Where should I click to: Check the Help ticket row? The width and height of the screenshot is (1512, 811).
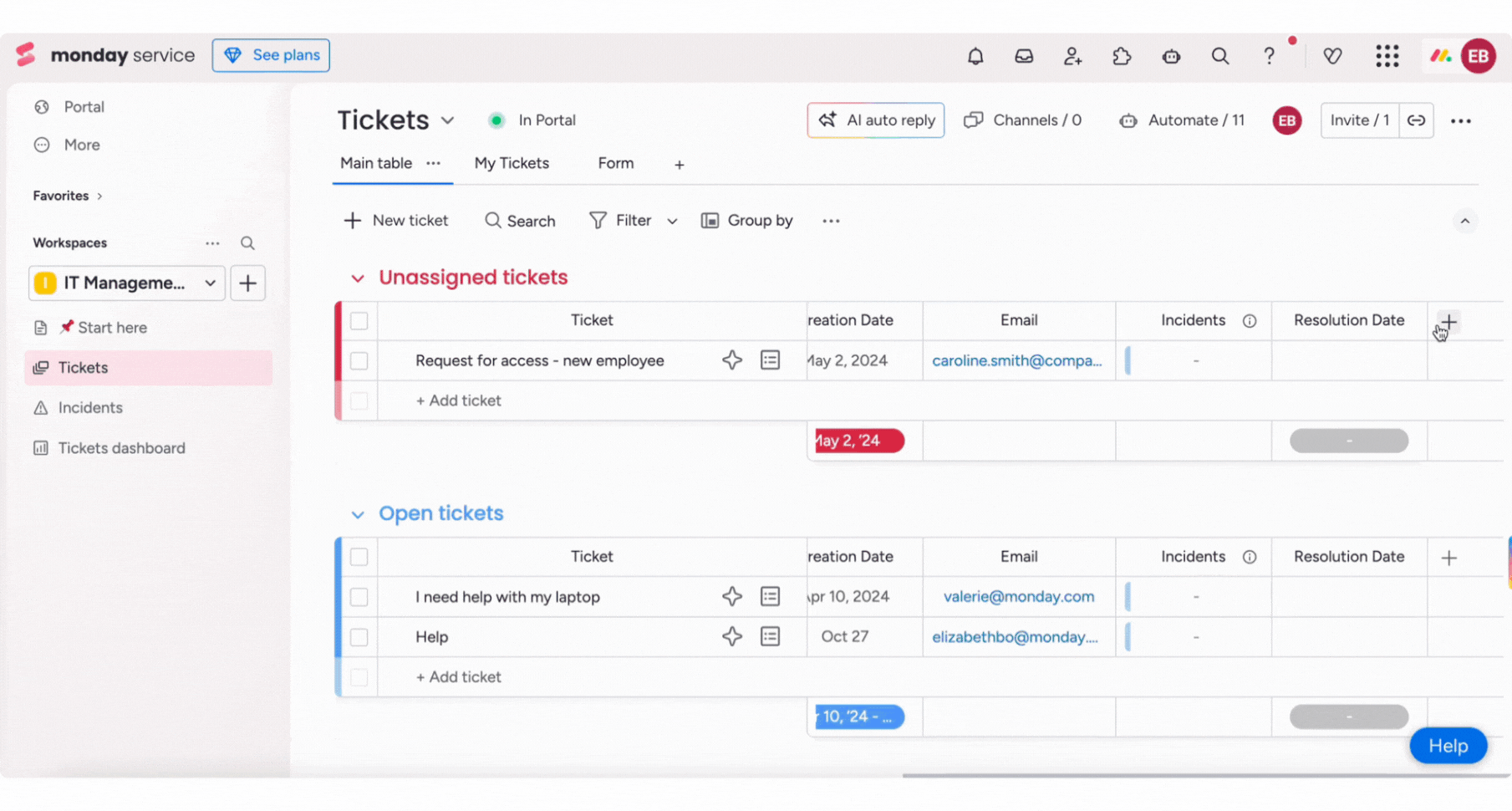click(359, 637)
